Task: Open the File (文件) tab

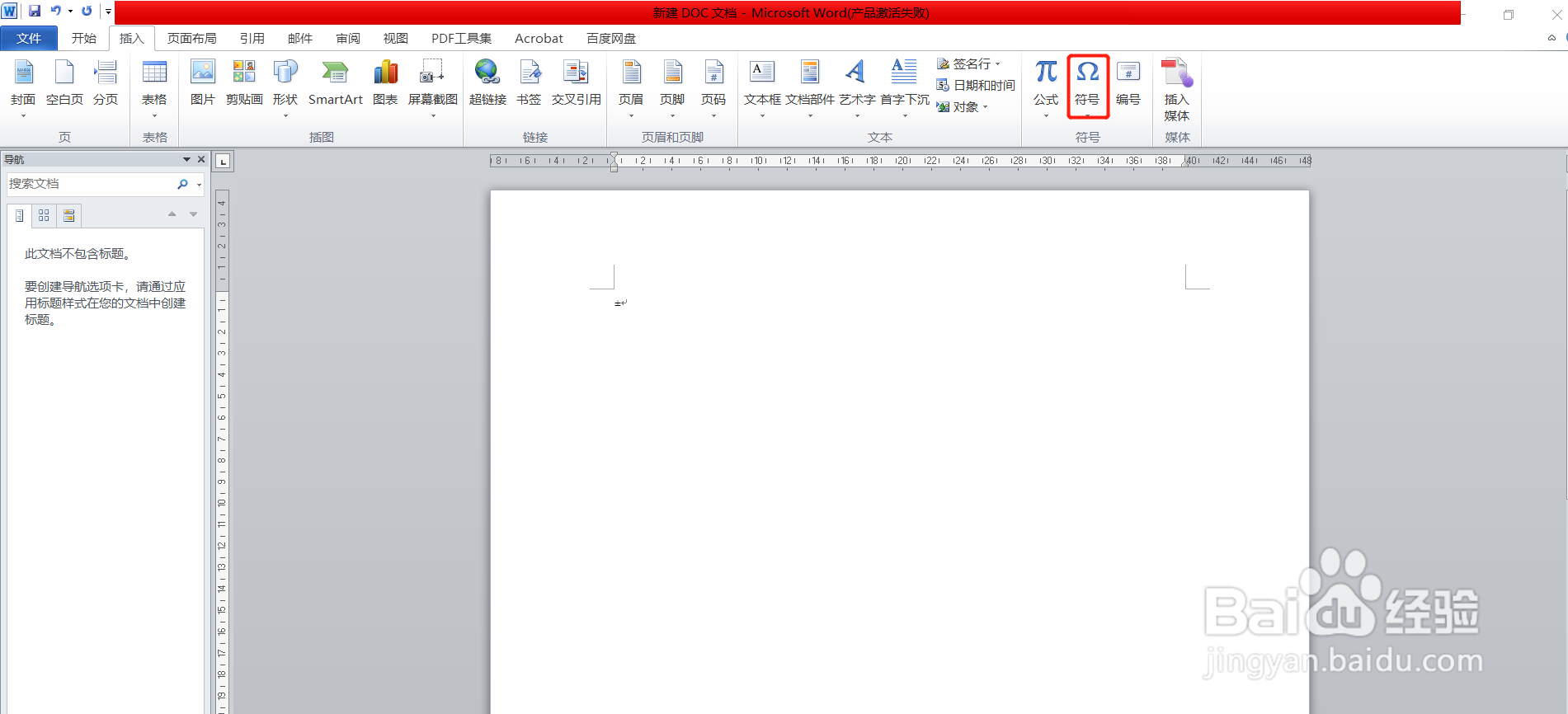Action: click(29, 38)
